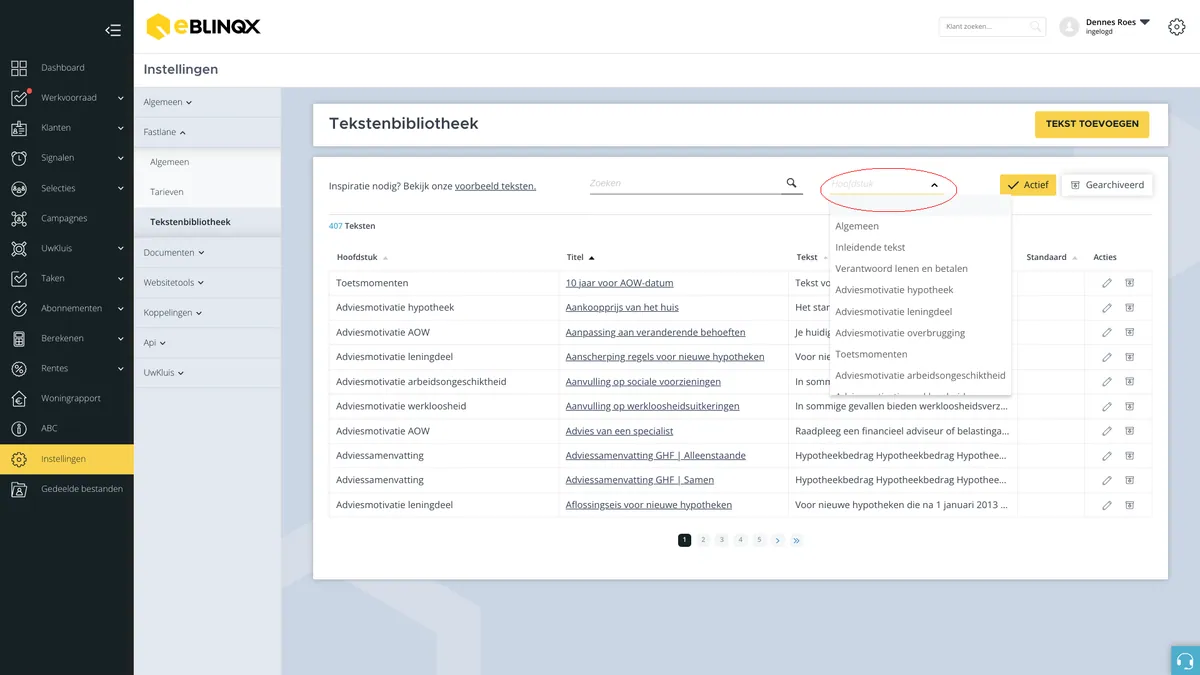Show archived texts with Gearchiveerd toggle
This screenshot has width=1200, height=675.
pos(1107,185)
